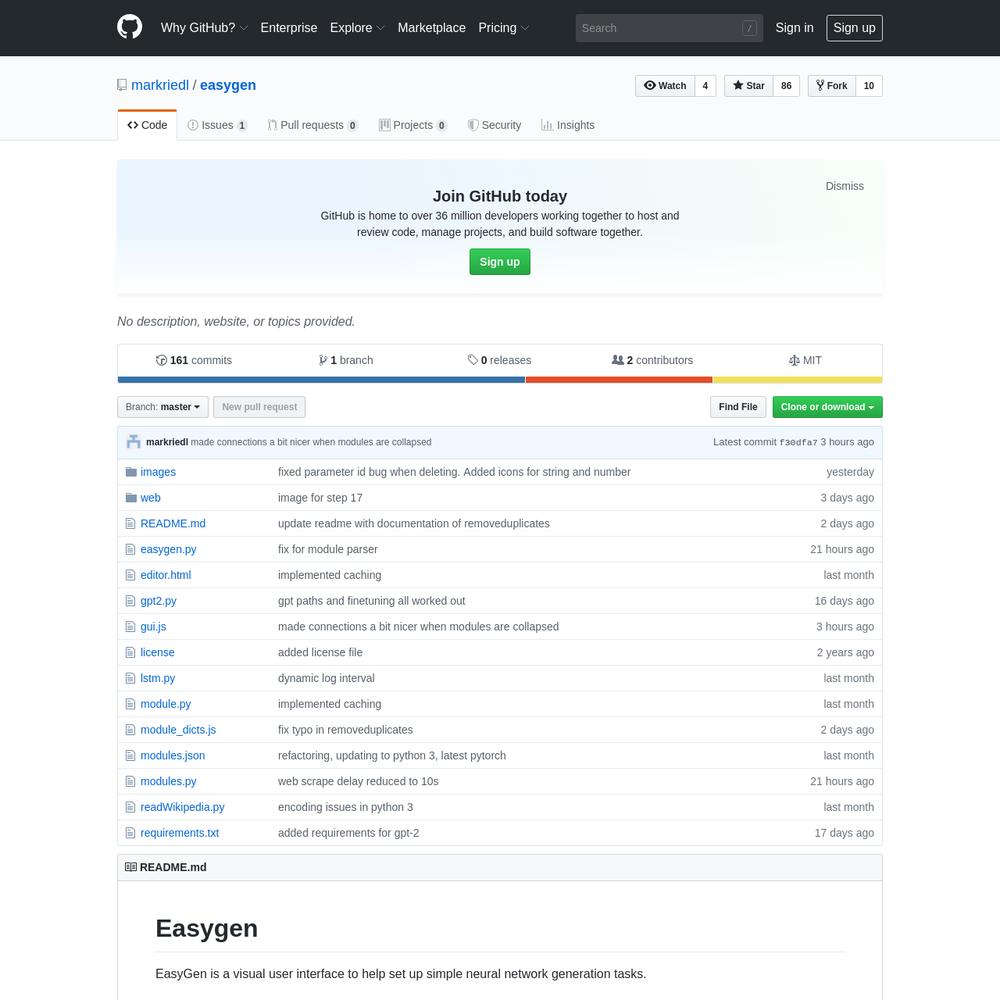Open the Projects tab
The width and height of the screenshot is (1000, 1000).
413,125
